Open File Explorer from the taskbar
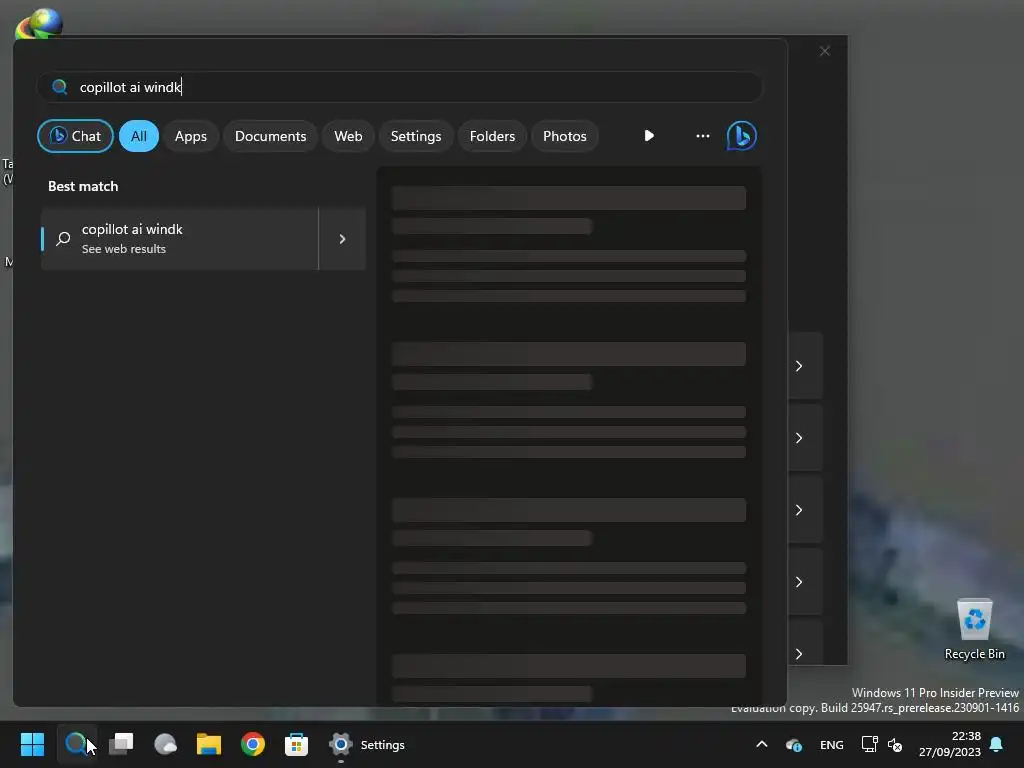 [x=209, y=744]
